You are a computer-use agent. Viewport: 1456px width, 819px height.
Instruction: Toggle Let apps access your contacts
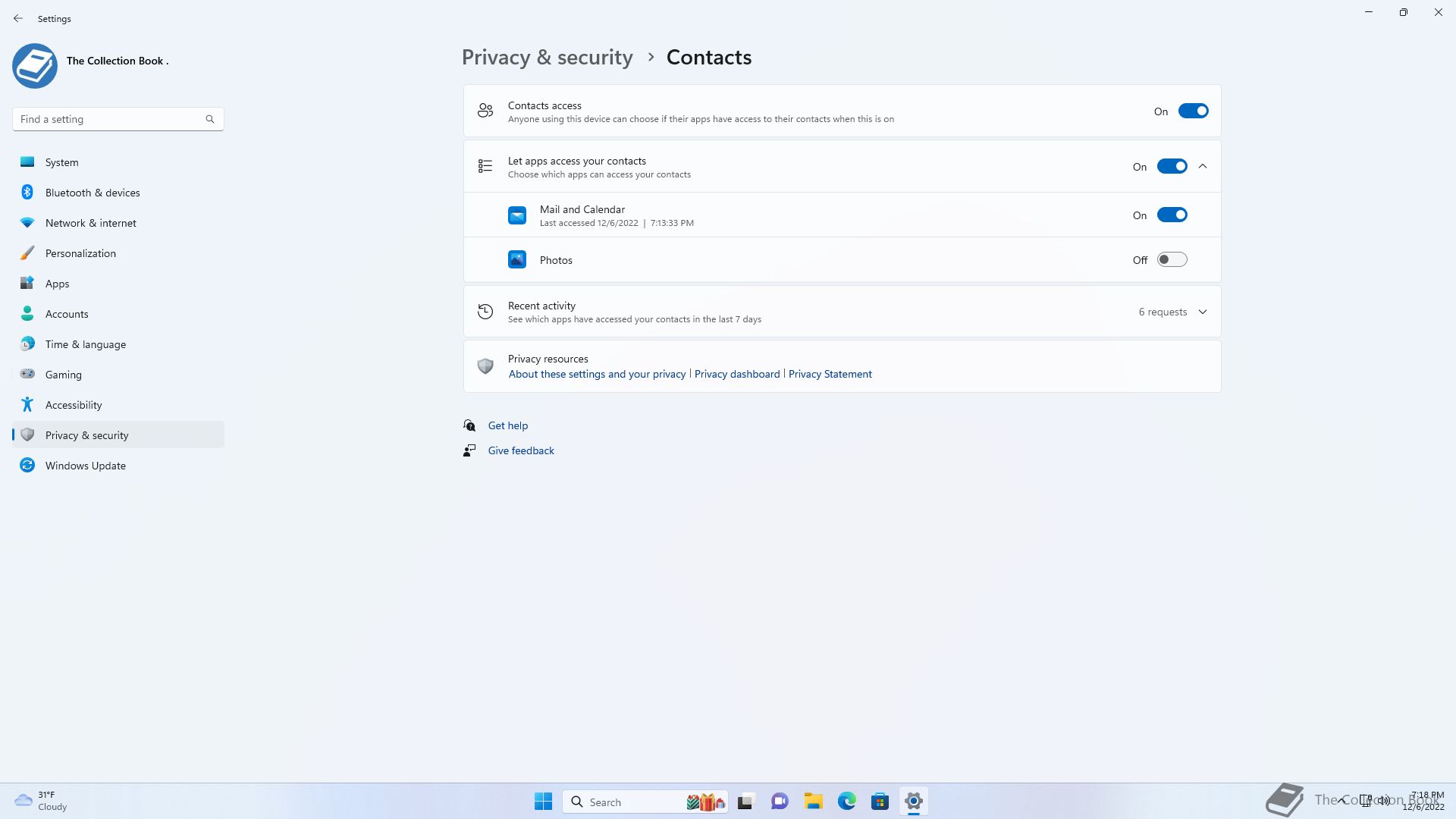pyautogui.click(x=1172, y=167)
